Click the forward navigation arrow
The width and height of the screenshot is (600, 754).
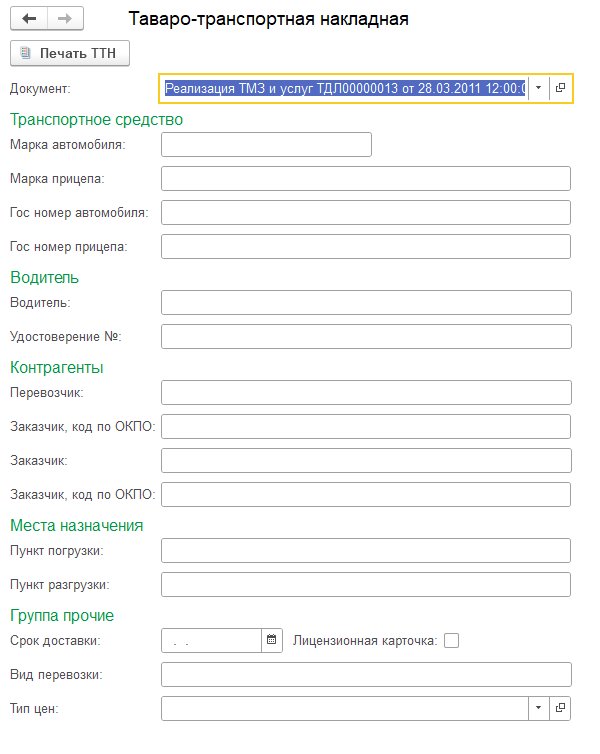[x=65, y=19]
